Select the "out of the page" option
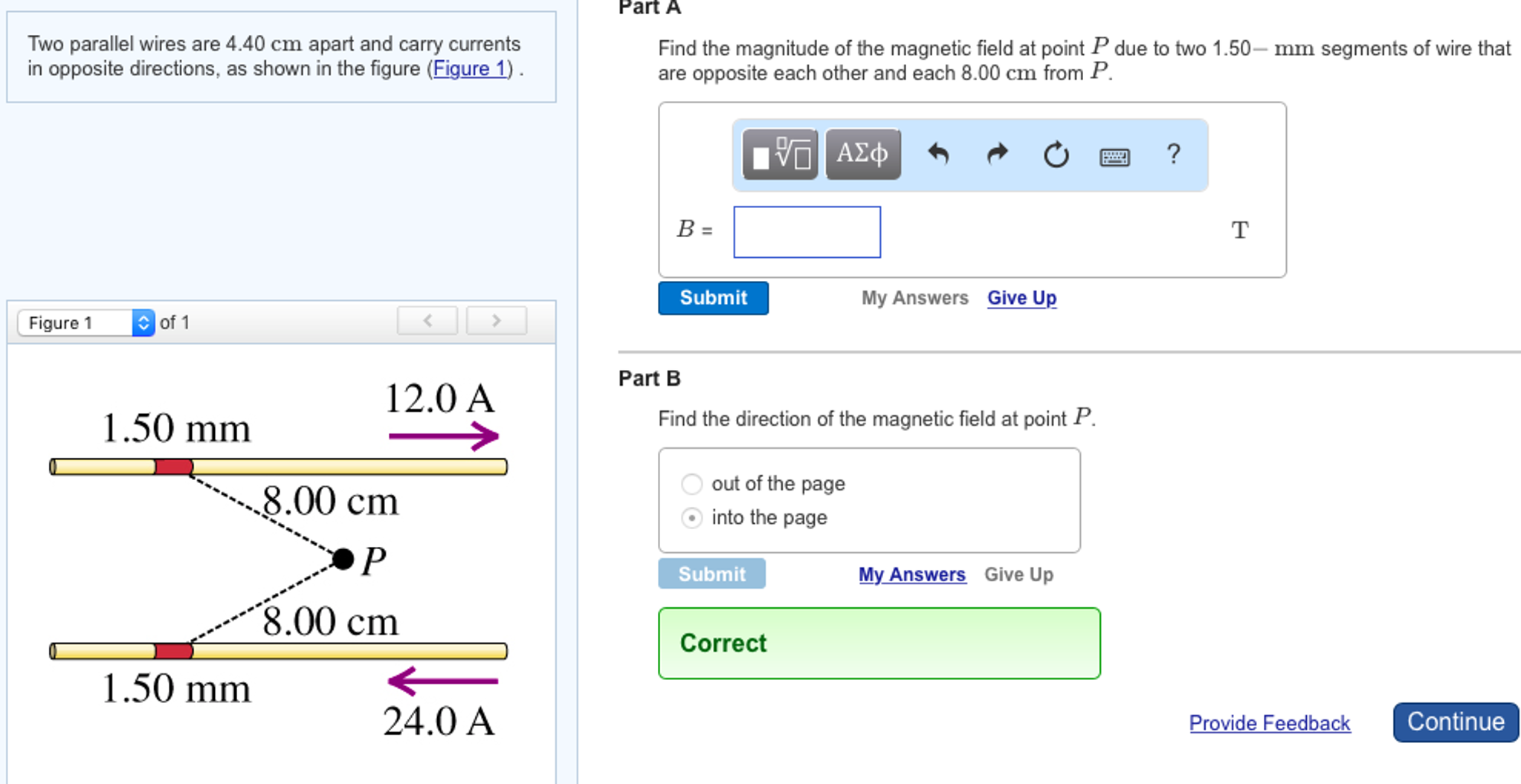This screenshot has height=784, width=1521. (692, 484)
